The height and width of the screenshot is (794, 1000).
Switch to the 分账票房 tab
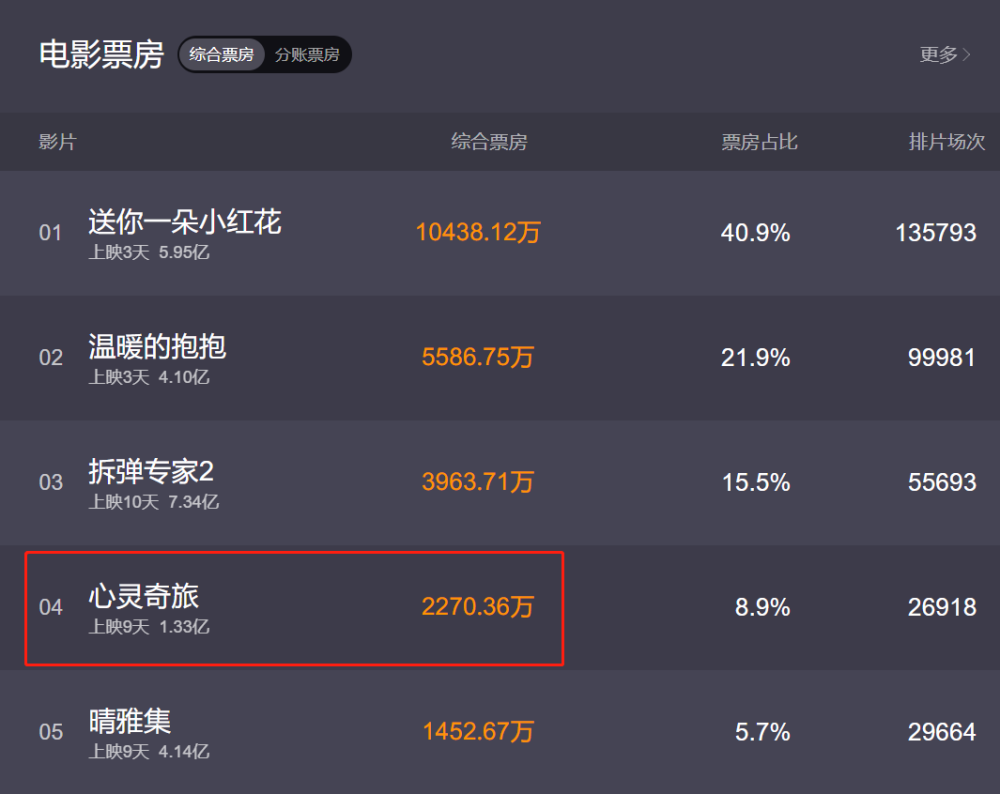tap(307, 55)
